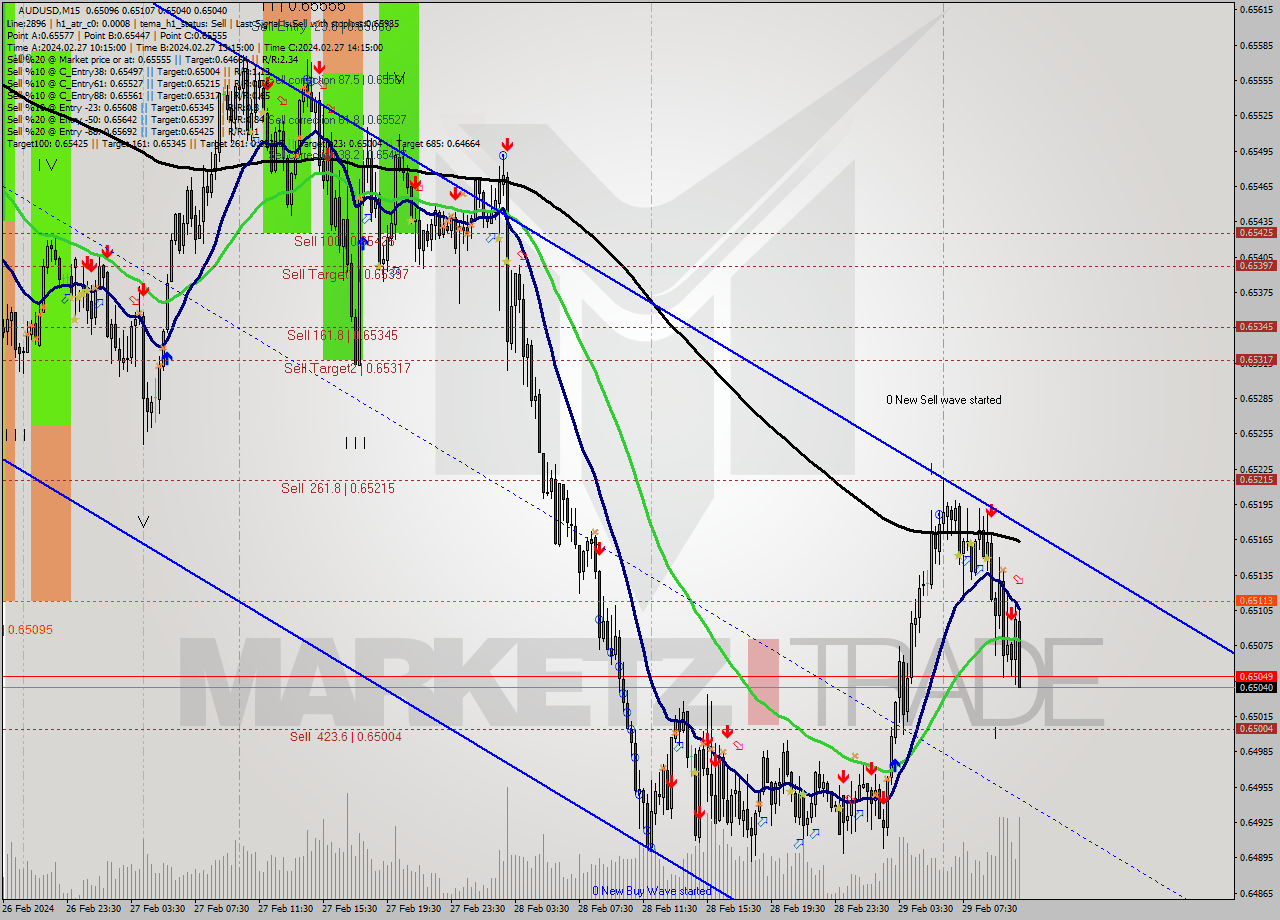
Task: Click the red 0.65215 price tag on axis
Action: (1257, 479)
